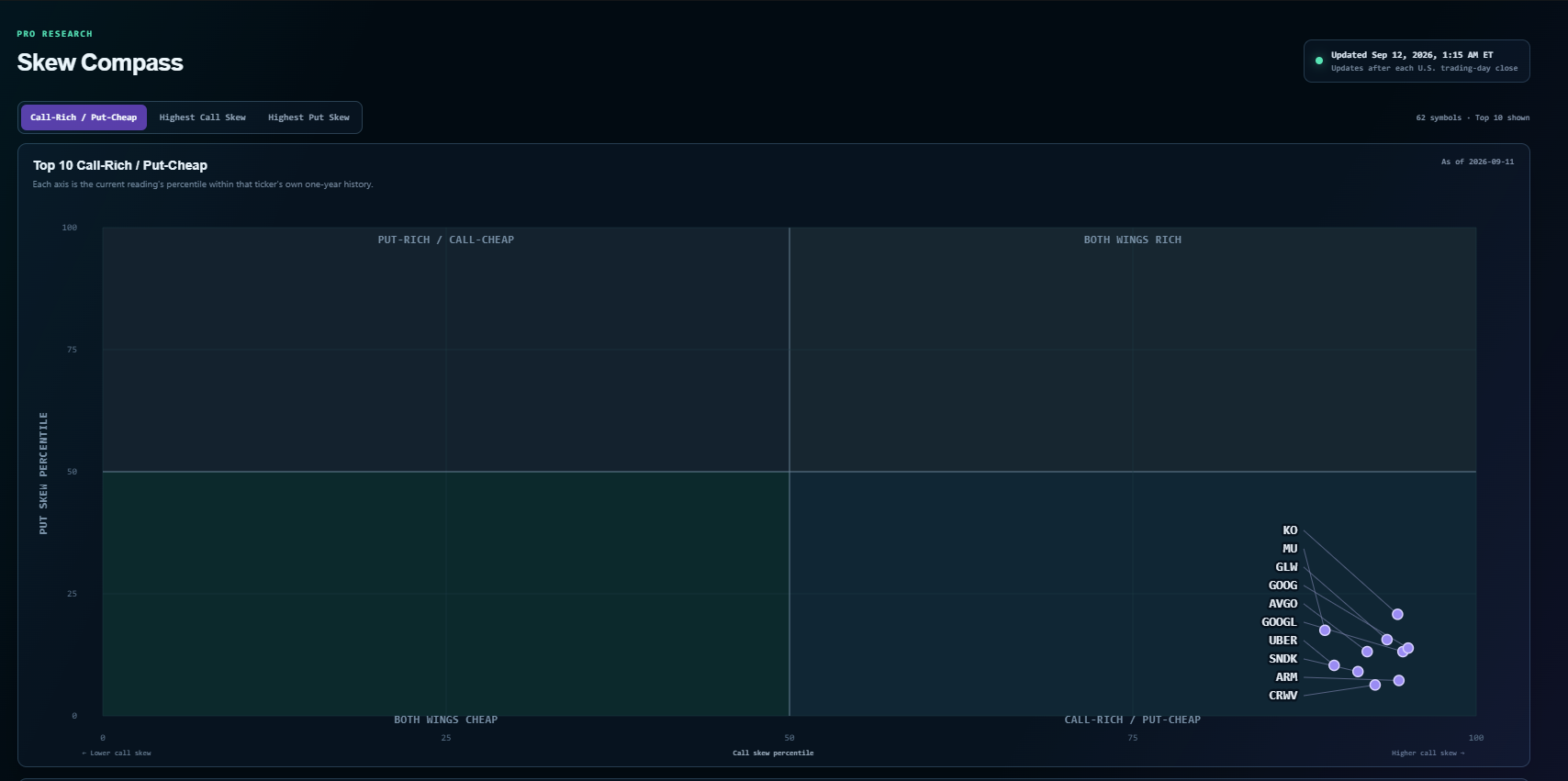The height and width of the screenshot is (781, 1568).
Task: Select the MU scatter point
Action: (1325, 630)
